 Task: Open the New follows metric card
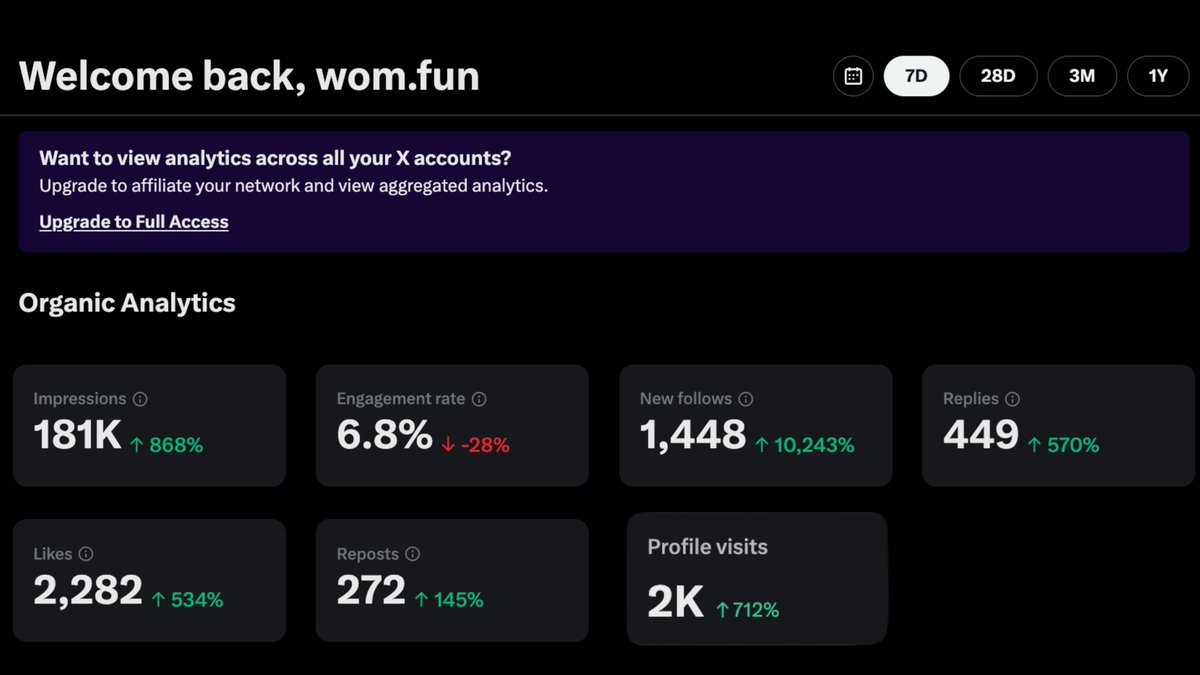click(757, 425)
